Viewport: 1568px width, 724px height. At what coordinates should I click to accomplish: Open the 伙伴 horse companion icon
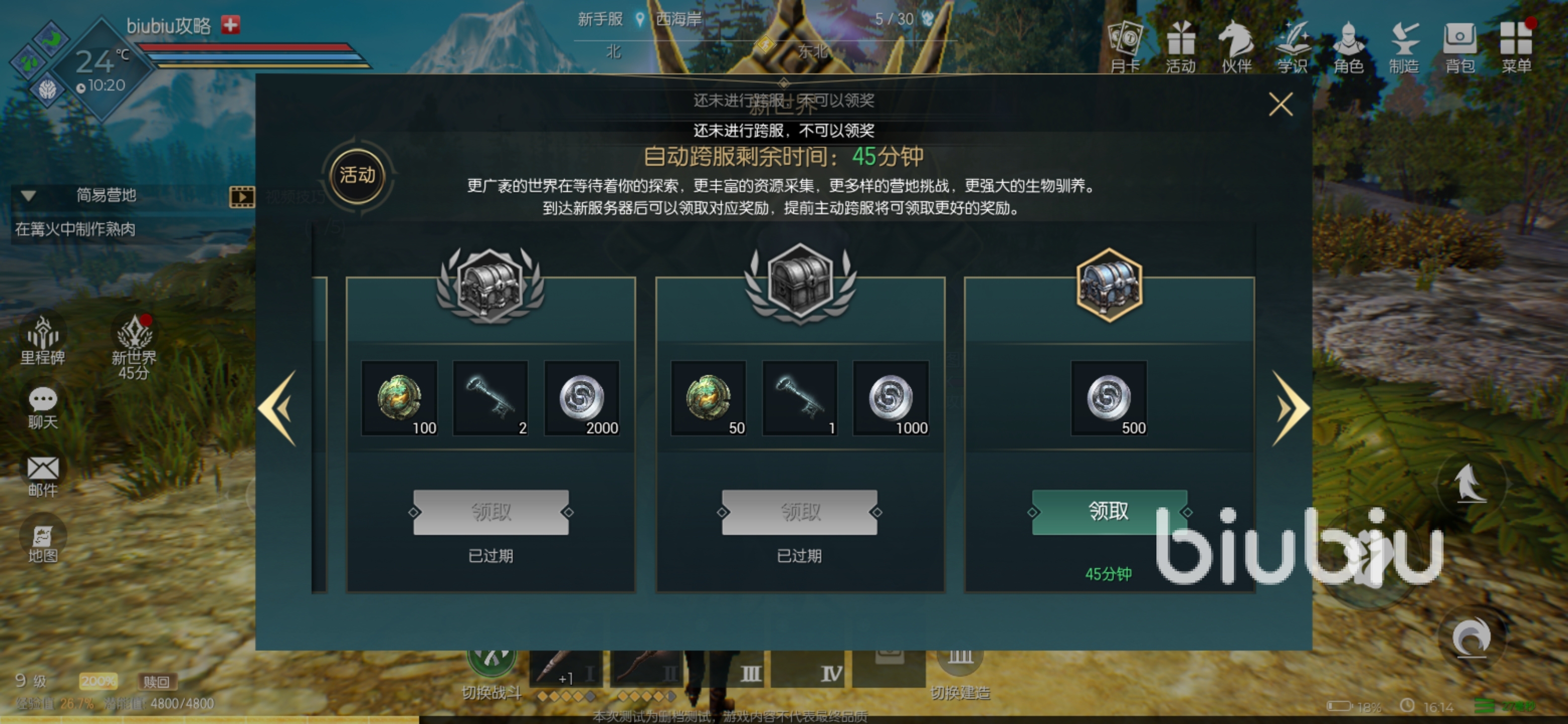[x=1236, y=47]
